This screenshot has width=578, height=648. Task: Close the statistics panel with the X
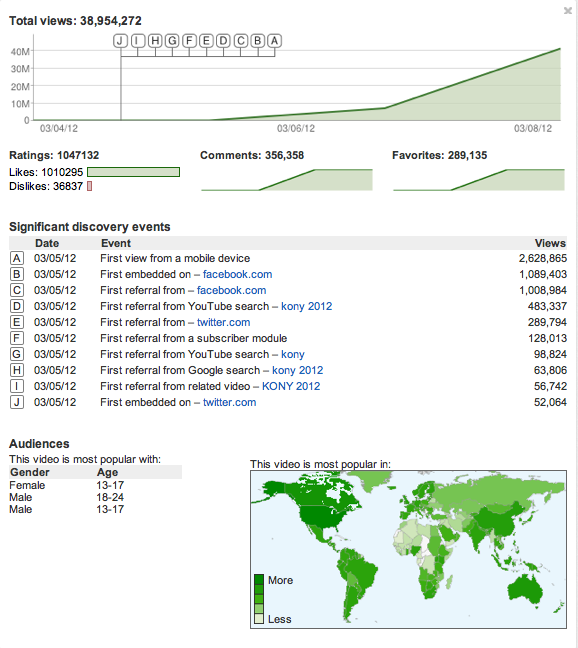pyautogui.click(x=568, y=11)
